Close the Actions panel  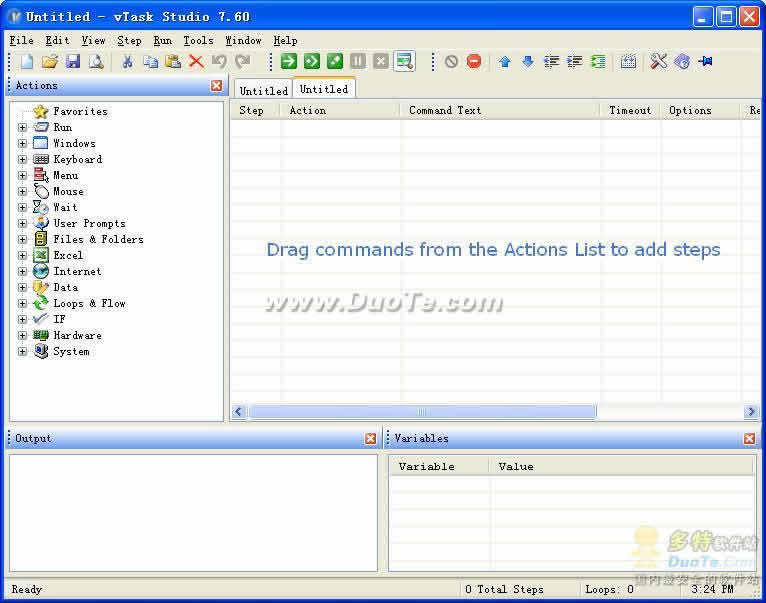coord(216,86)
